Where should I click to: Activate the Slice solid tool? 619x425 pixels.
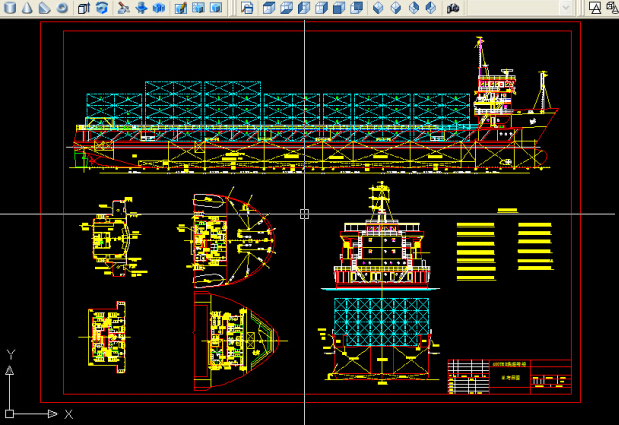click(x=123, y=8)
